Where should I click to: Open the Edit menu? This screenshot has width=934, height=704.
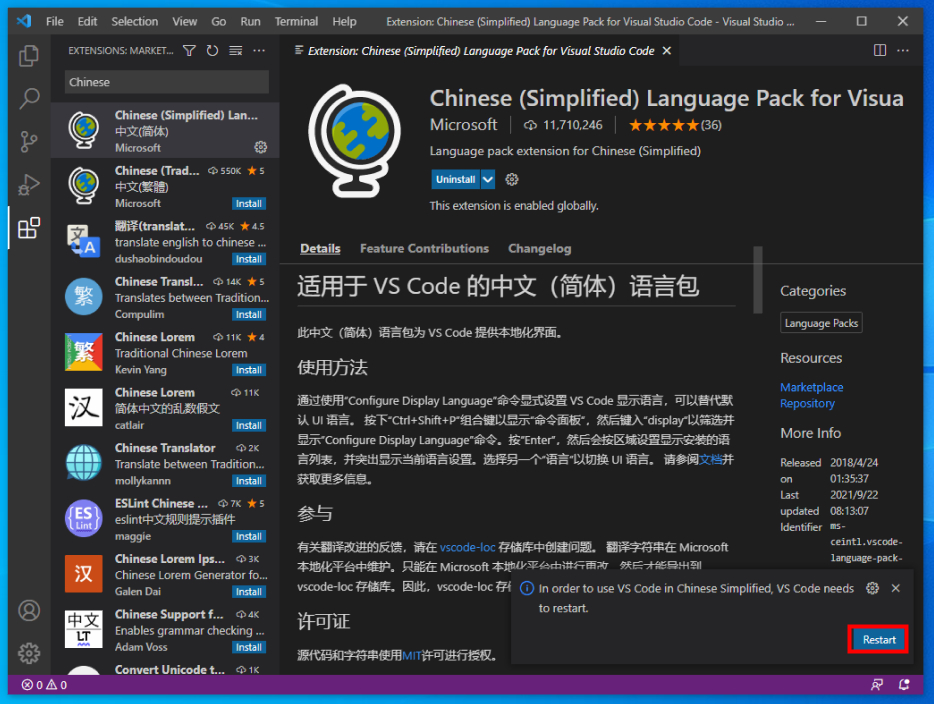pyautogui.click(x=87, y=21)
